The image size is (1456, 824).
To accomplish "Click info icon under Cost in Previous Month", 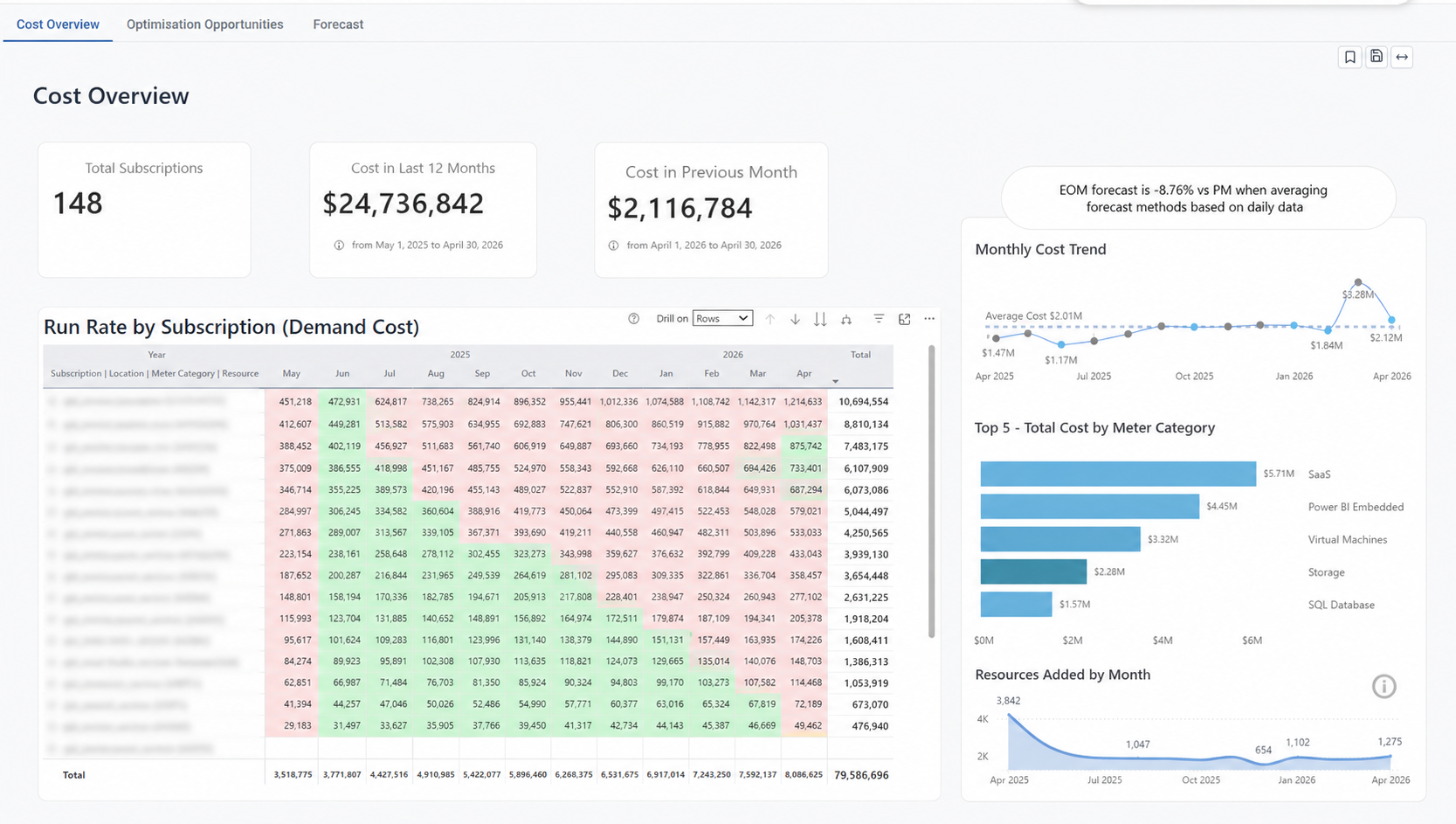I will point(613,246).
